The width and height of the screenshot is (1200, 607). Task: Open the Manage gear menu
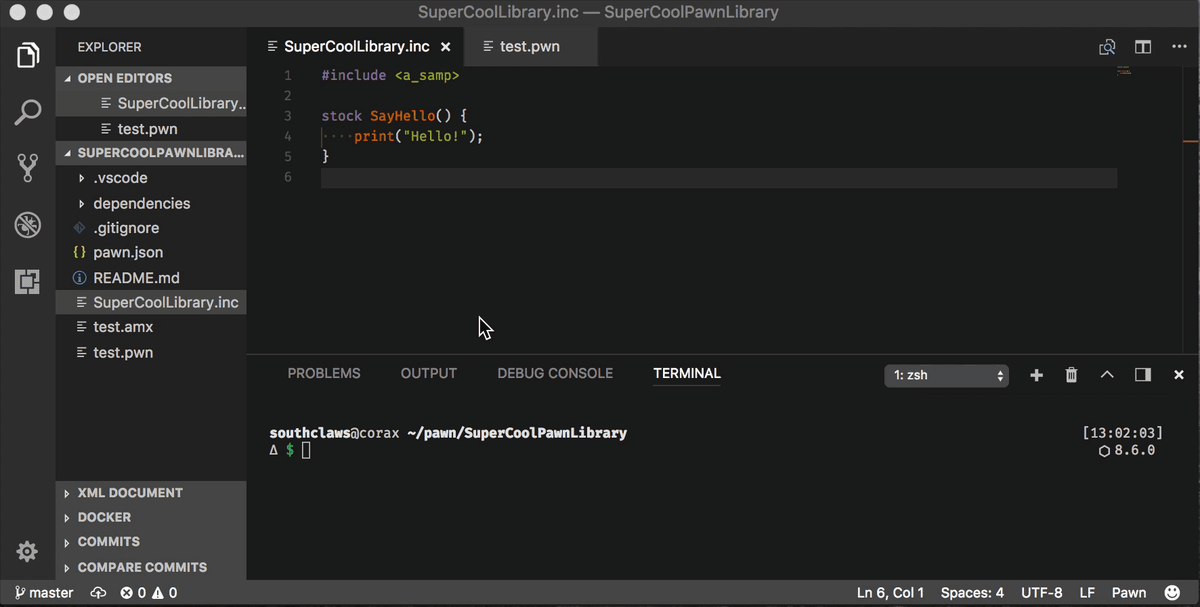coord(28,551)
